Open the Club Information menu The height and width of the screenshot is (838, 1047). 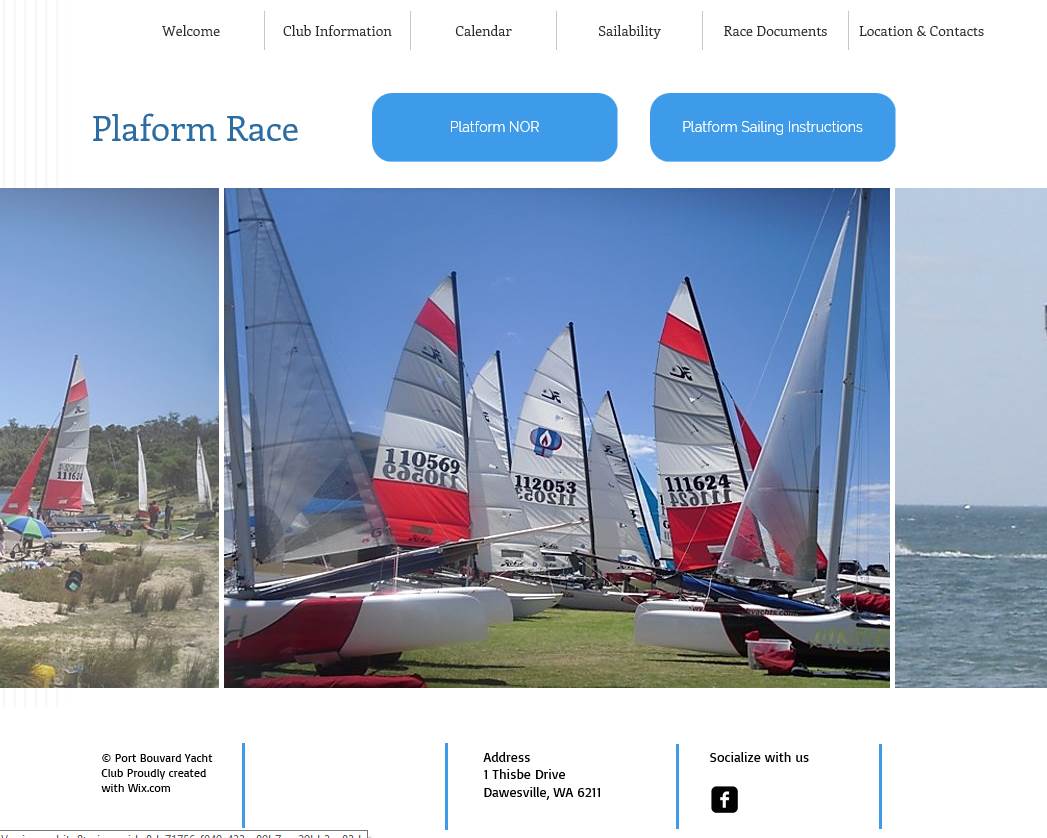337,31
